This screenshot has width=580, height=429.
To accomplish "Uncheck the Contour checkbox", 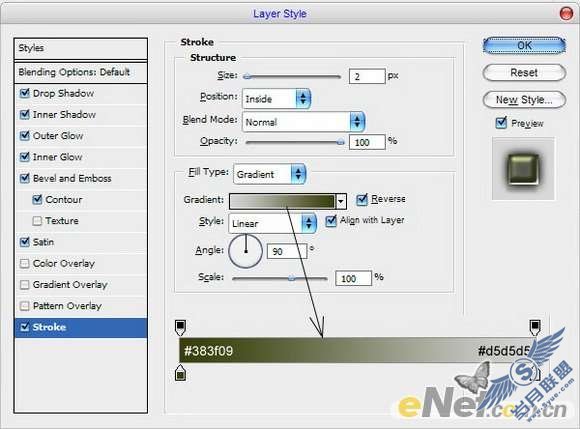I will pyautogui.click(x=37, y=199).
